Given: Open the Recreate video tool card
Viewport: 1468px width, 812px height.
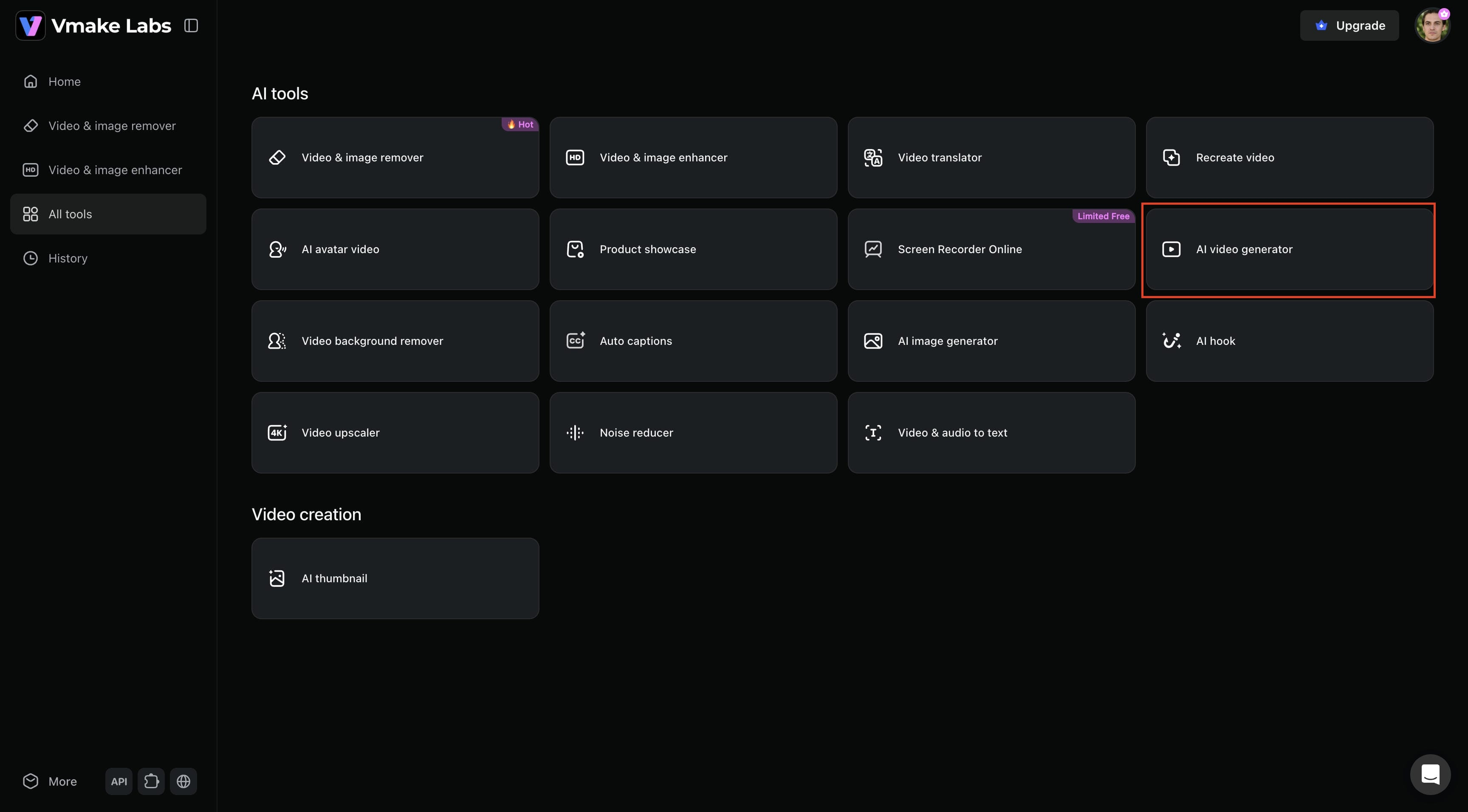Looking at the screenshot, I should [1289, 157].
